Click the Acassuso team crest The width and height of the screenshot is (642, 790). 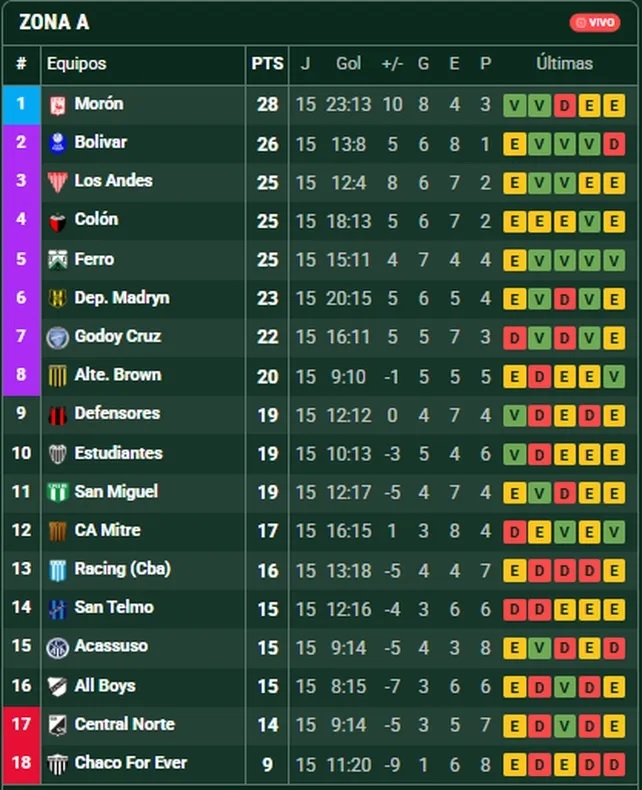coord(57,648)
